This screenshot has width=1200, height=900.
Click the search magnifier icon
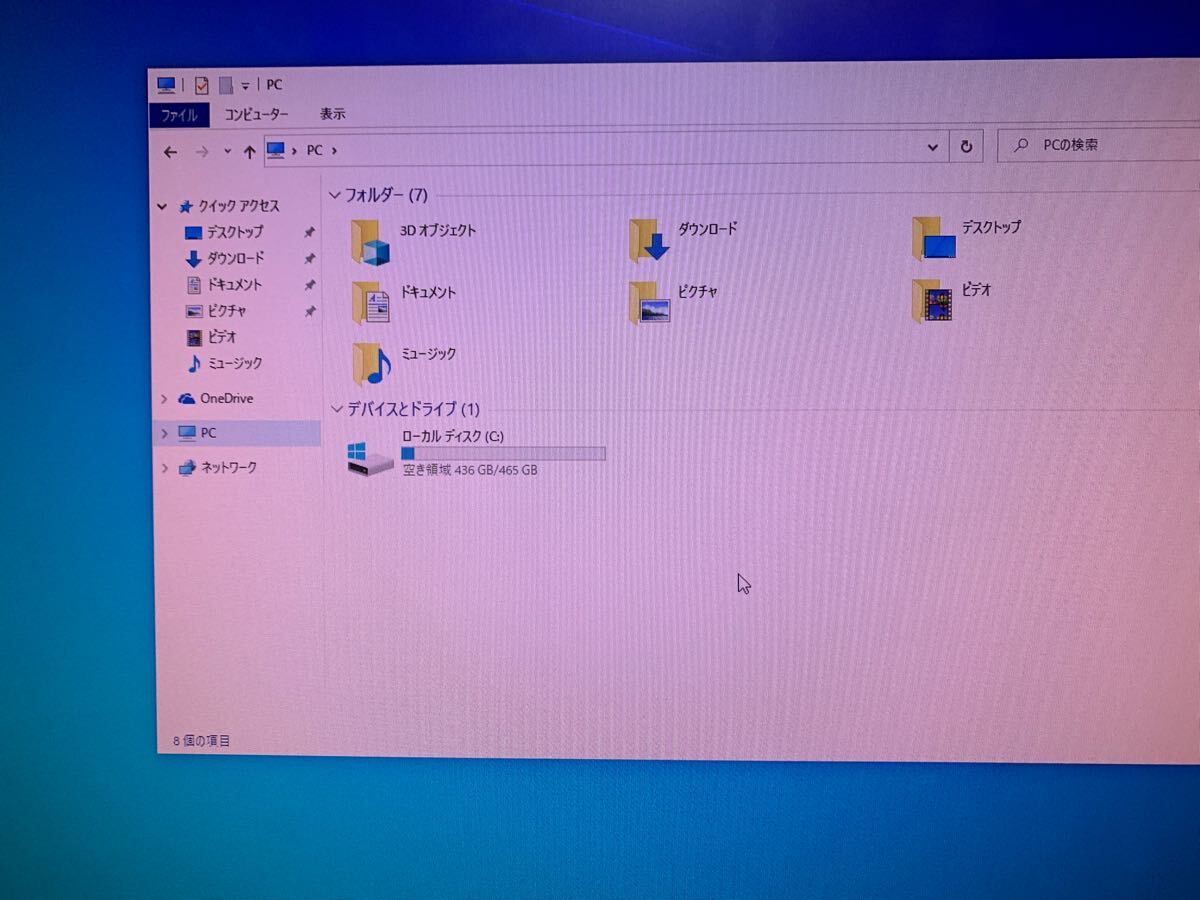(x=1020, y=146)
